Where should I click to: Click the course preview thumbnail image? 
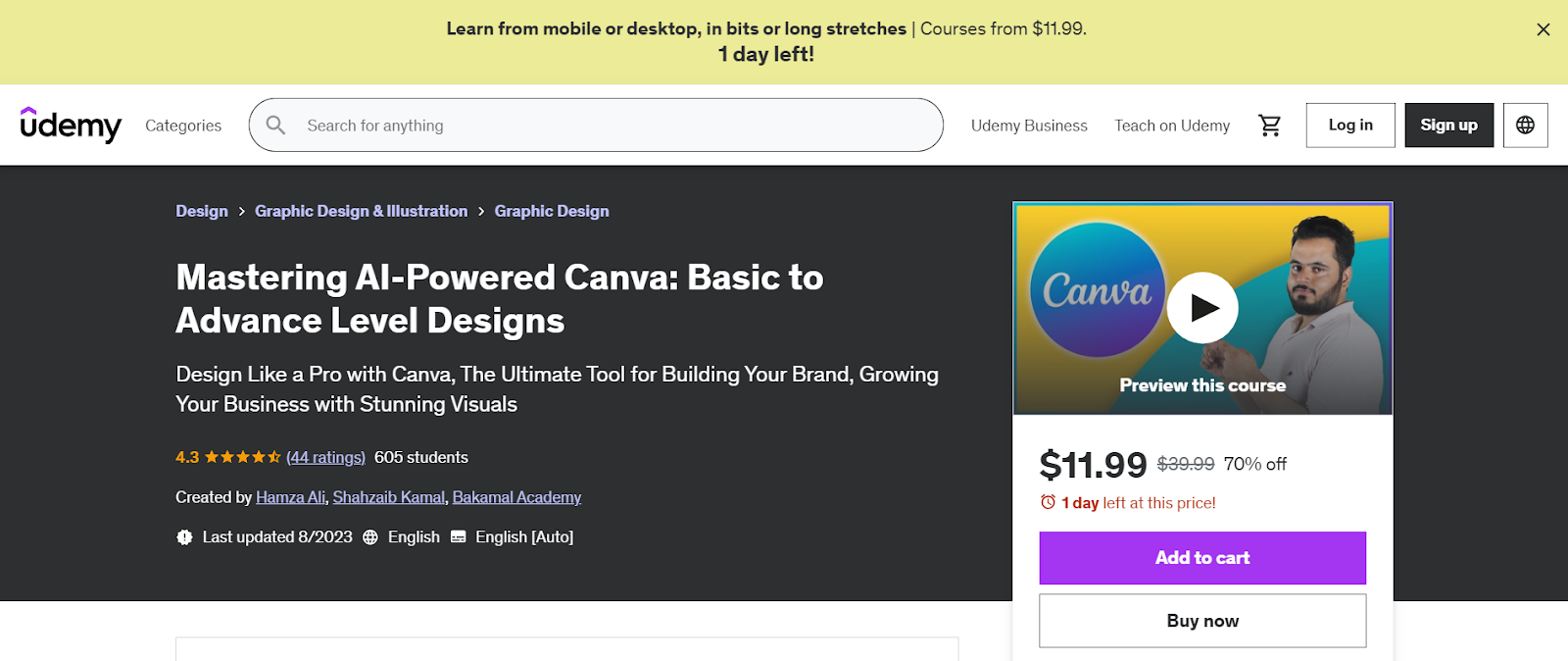pyautogui.click(x=1202, y=309)
